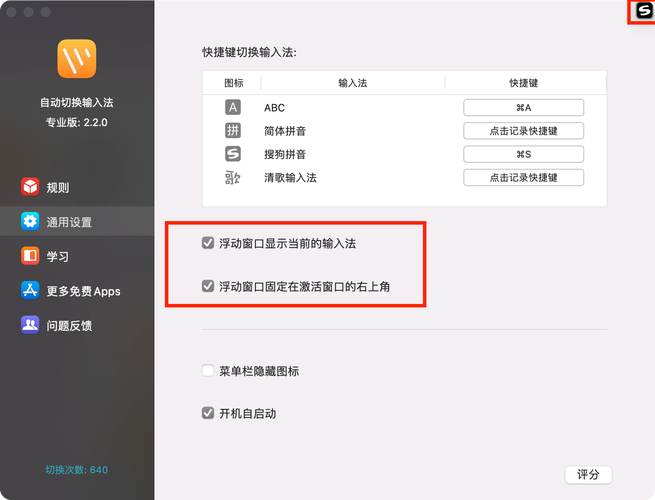Edit the ⌘S shortcut for 搜狗拼音
Viewport: 655px width, 500px height.
coord(523,155)
